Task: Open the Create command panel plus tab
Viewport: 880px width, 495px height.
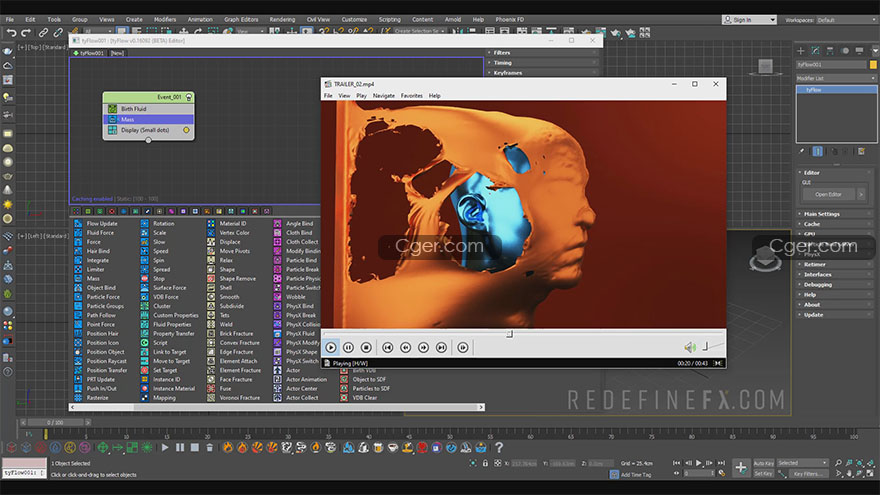Action: click(800, 51)
